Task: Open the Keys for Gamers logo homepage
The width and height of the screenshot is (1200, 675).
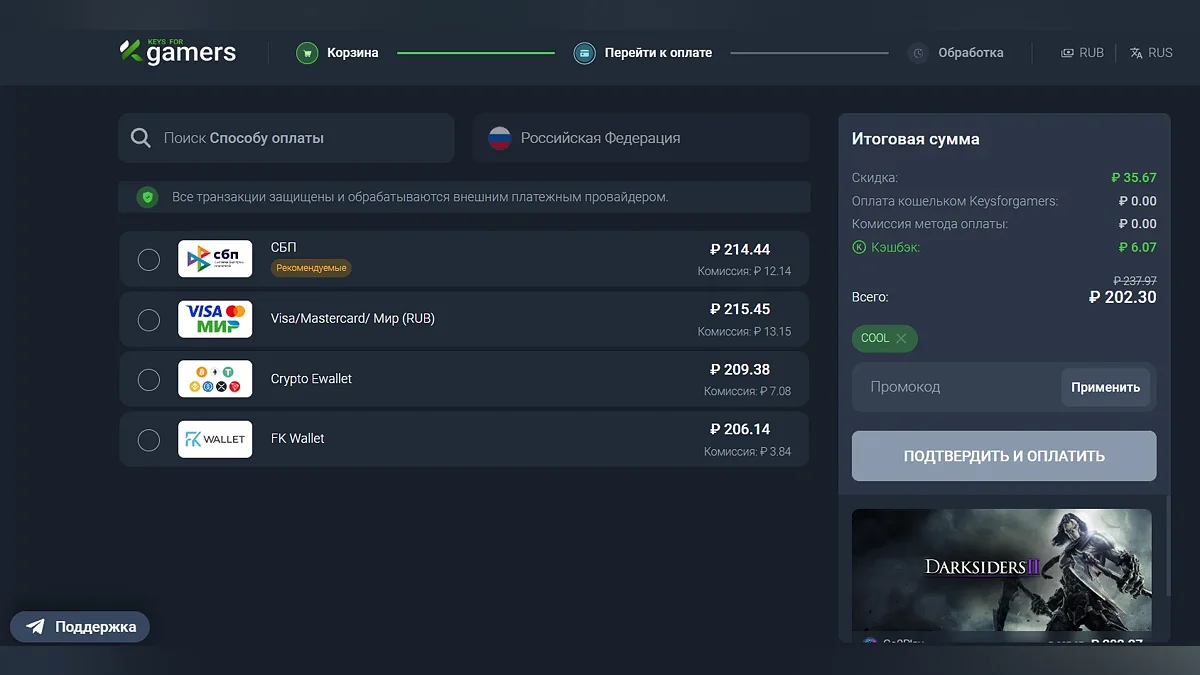Action: coord(178,52)
